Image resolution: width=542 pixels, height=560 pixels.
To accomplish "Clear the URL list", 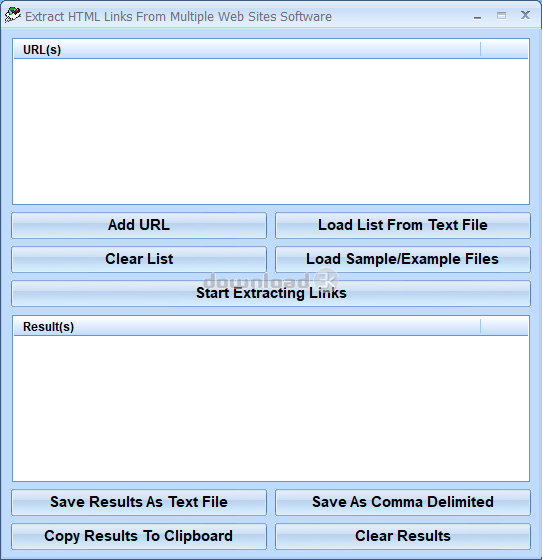I will click(x=139, y=259).
